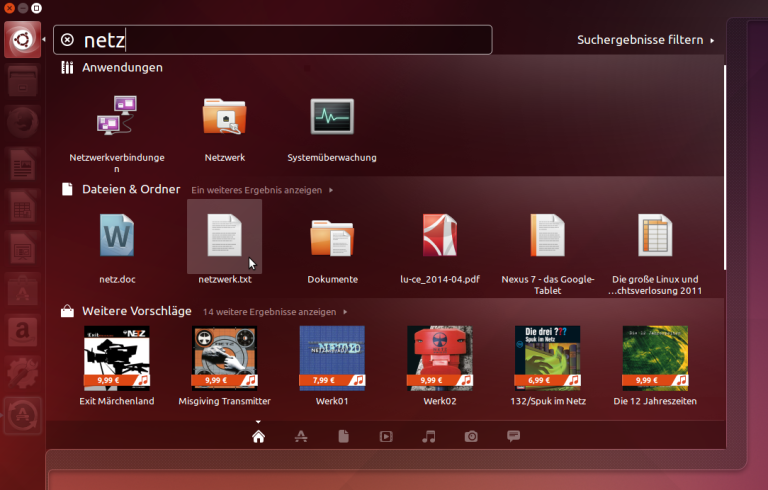Click the Anwendungen category header
This screenshot has height=490, width=768.
tap(112, 68)
